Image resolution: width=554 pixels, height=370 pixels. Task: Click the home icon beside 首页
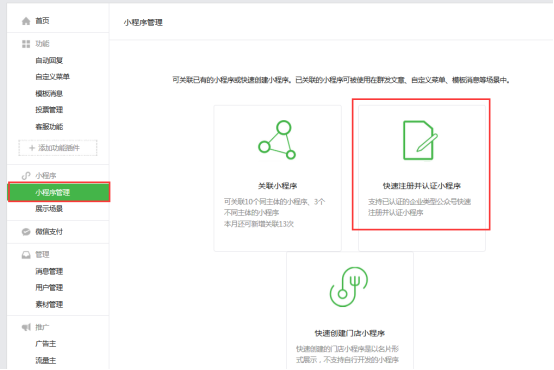[x=26, y=21]
